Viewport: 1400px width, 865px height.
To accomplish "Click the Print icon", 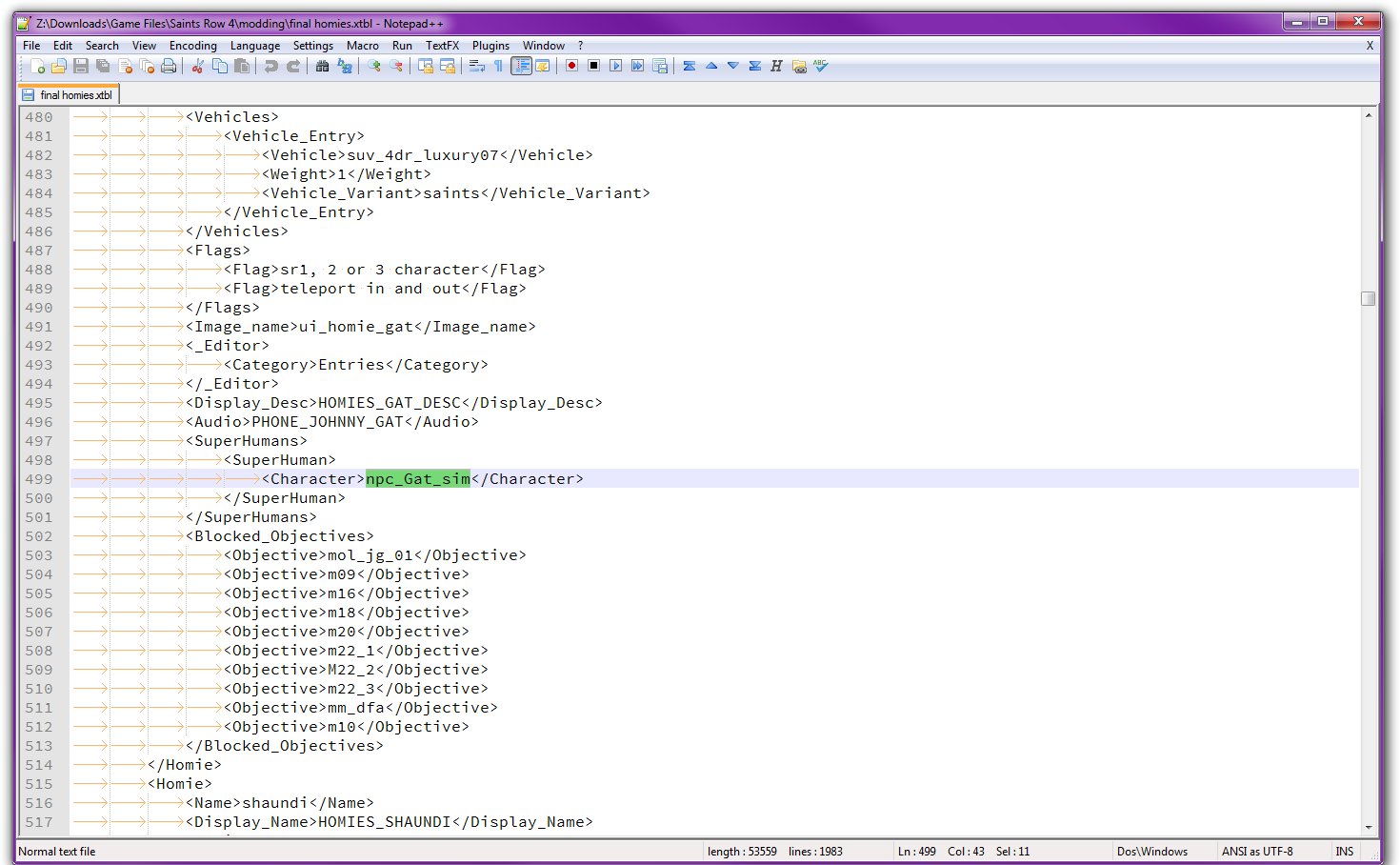I will [x=169, y=66].
